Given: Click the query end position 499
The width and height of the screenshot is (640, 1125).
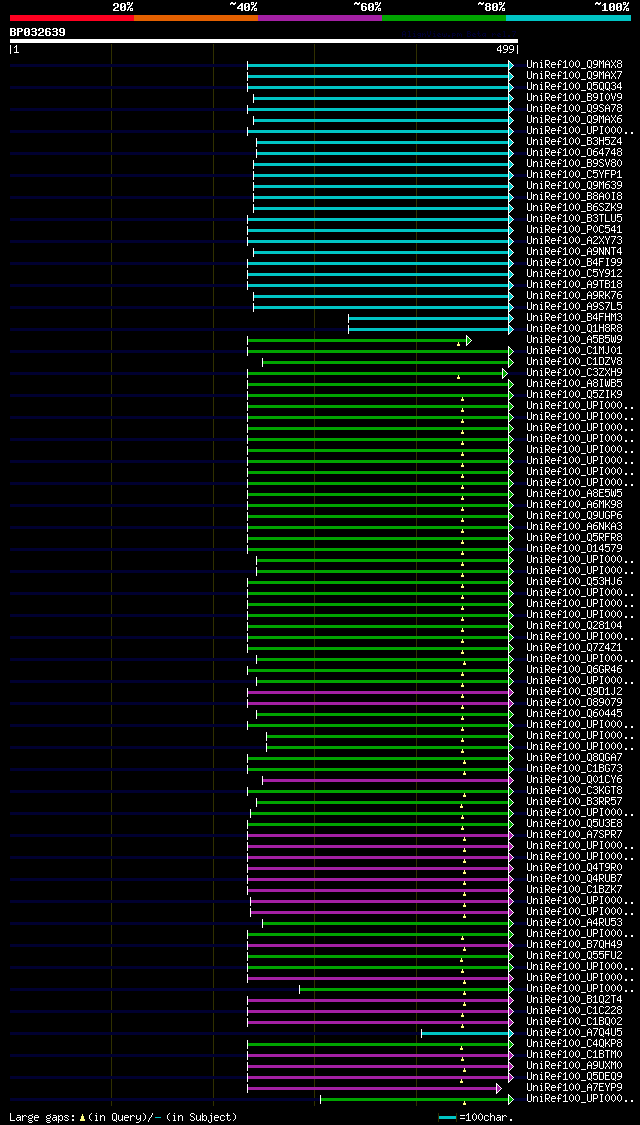Looking at the screenshot, I should (507, 50).
